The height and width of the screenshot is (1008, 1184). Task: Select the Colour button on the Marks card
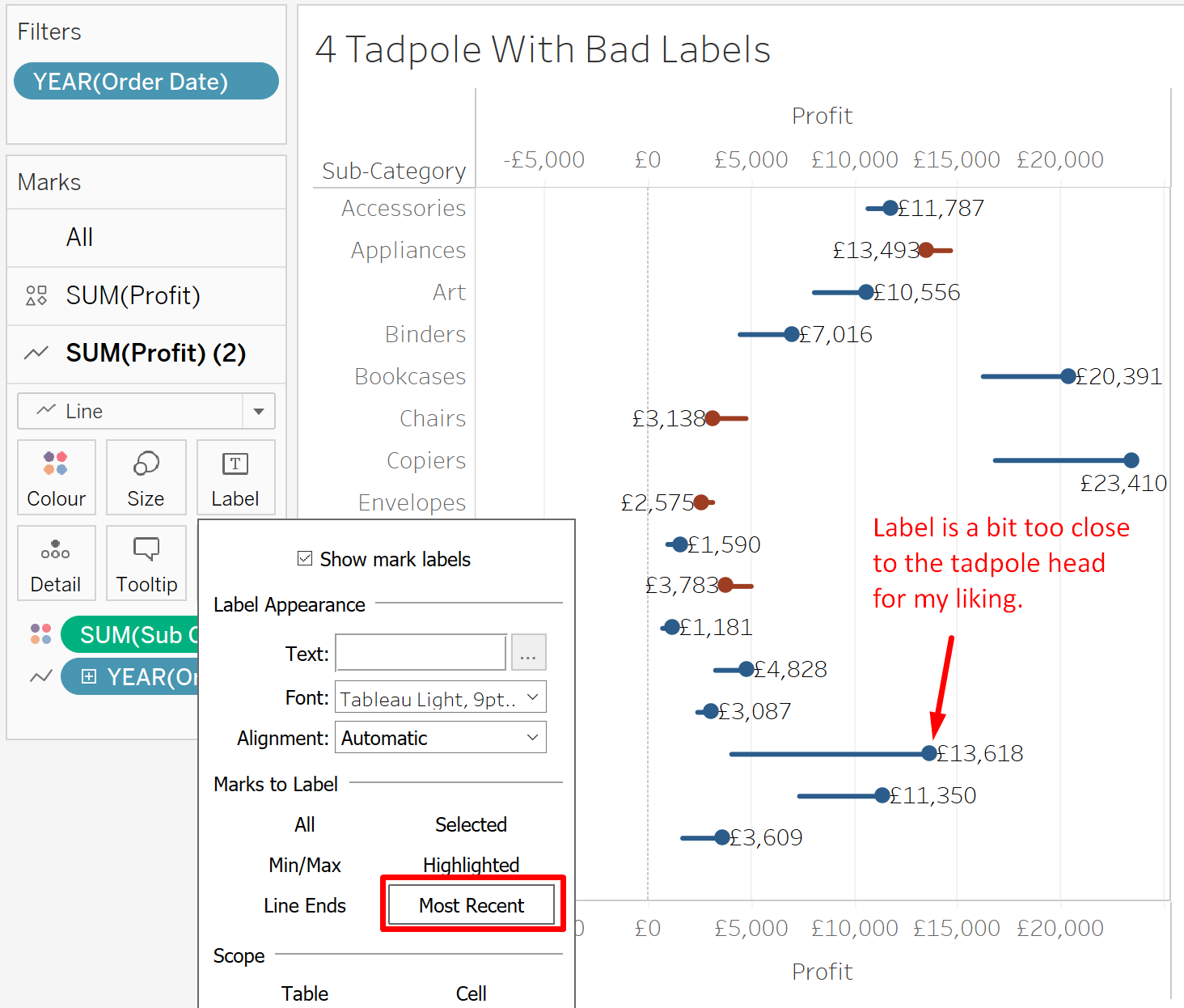(56, 477)
